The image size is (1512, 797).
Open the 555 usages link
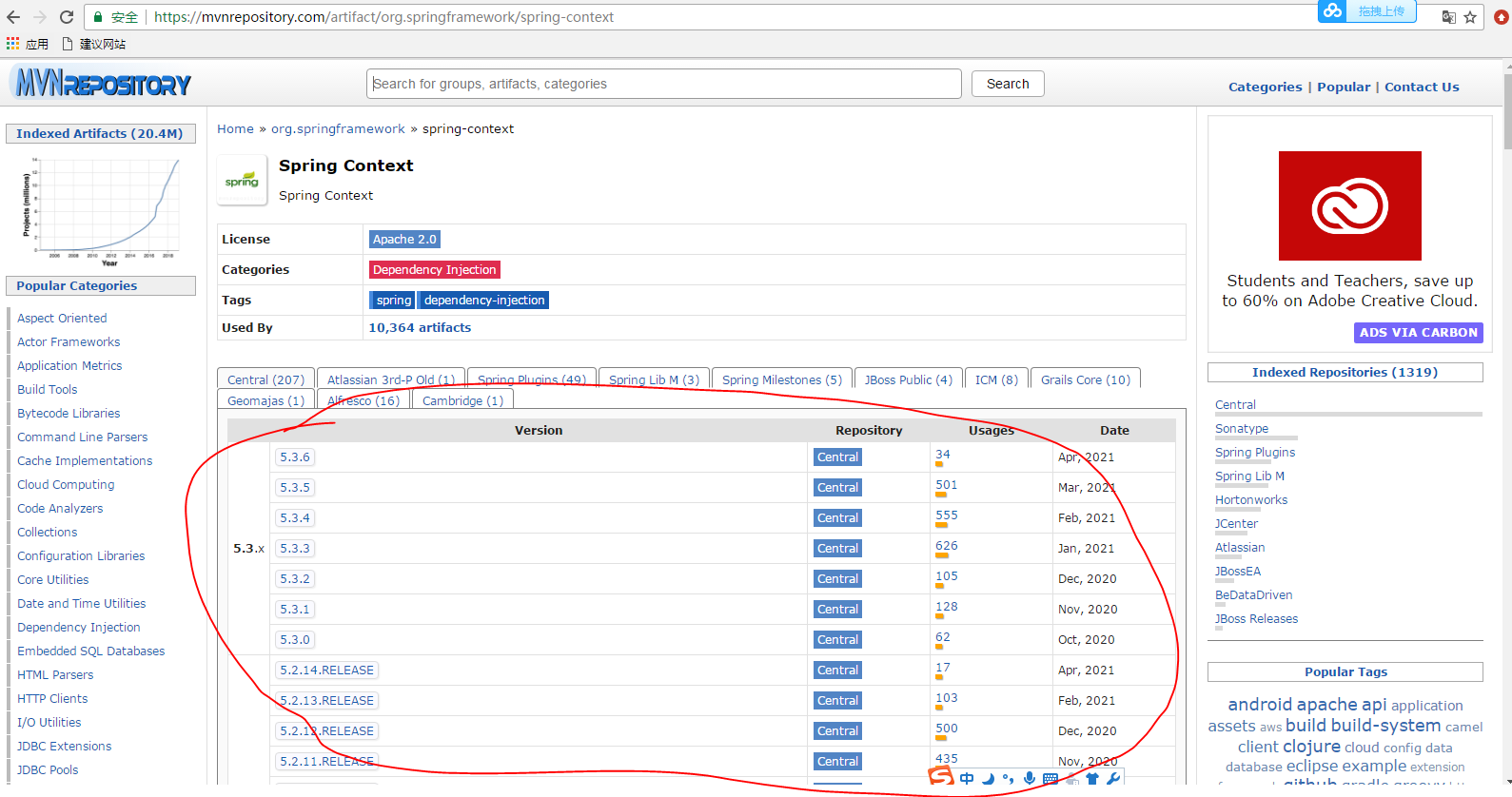point(947,515)
